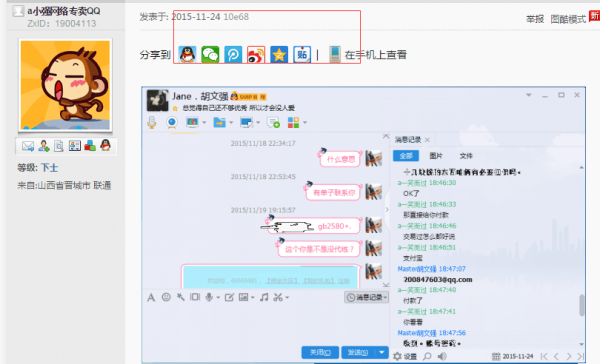This screenshot has width=600, height=364.
Task: Open the apps grid icon in the chat toolbar
Action: tap(293, 122)
